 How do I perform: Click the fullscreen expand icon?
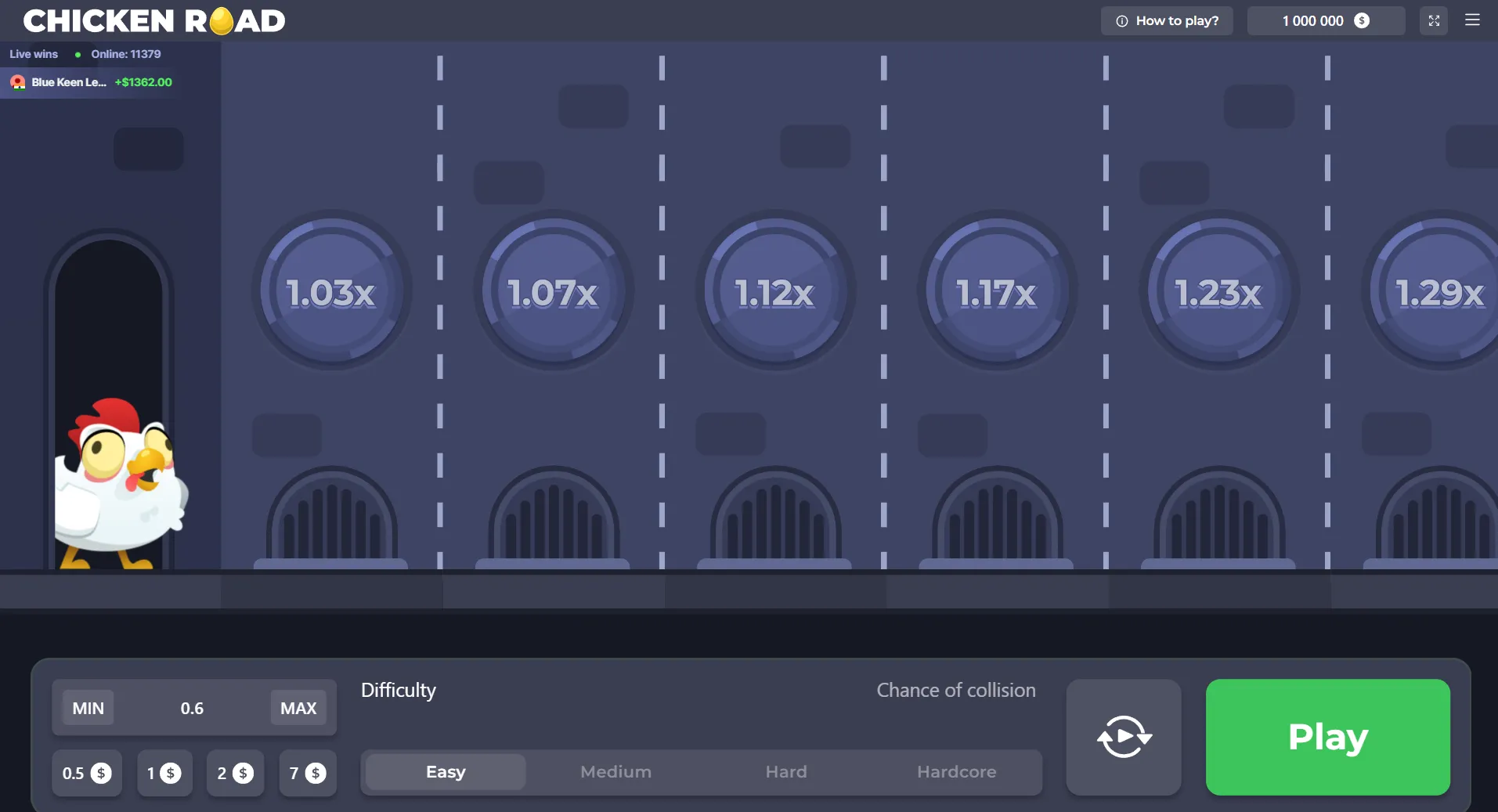click(1433, 21)
